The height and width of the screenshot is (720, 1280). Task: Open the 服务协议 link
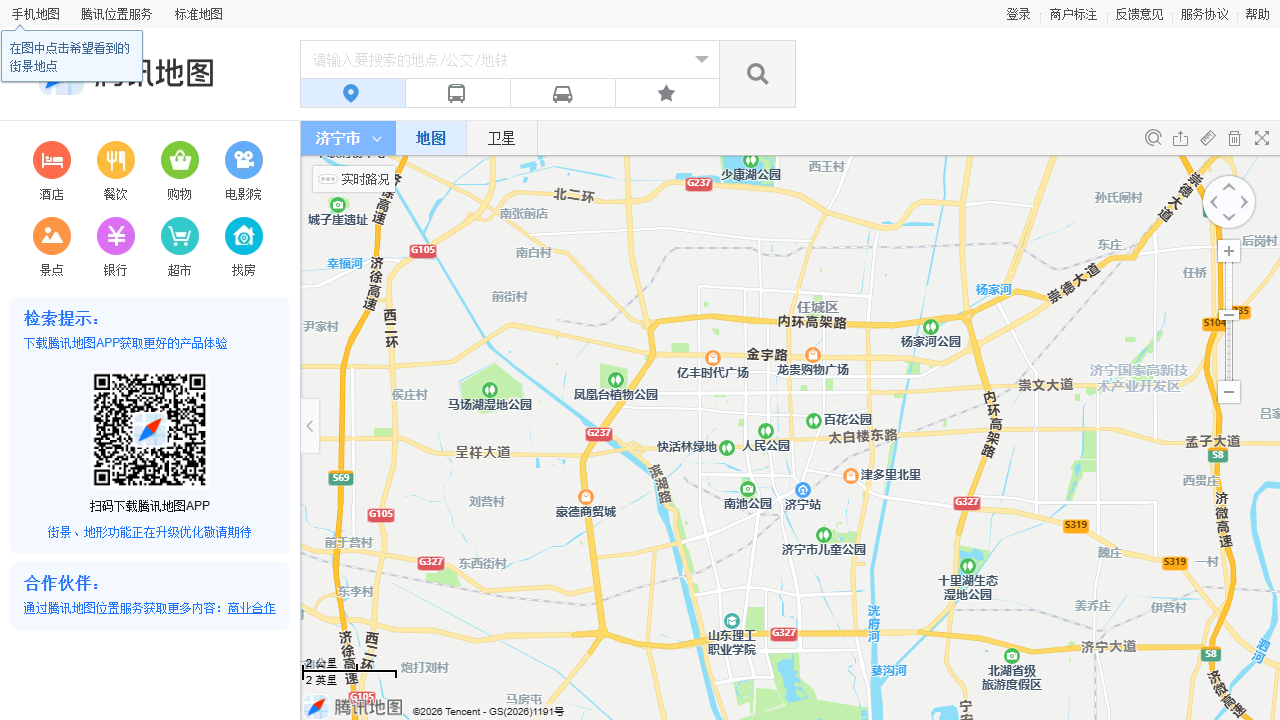click(1204, 14)
